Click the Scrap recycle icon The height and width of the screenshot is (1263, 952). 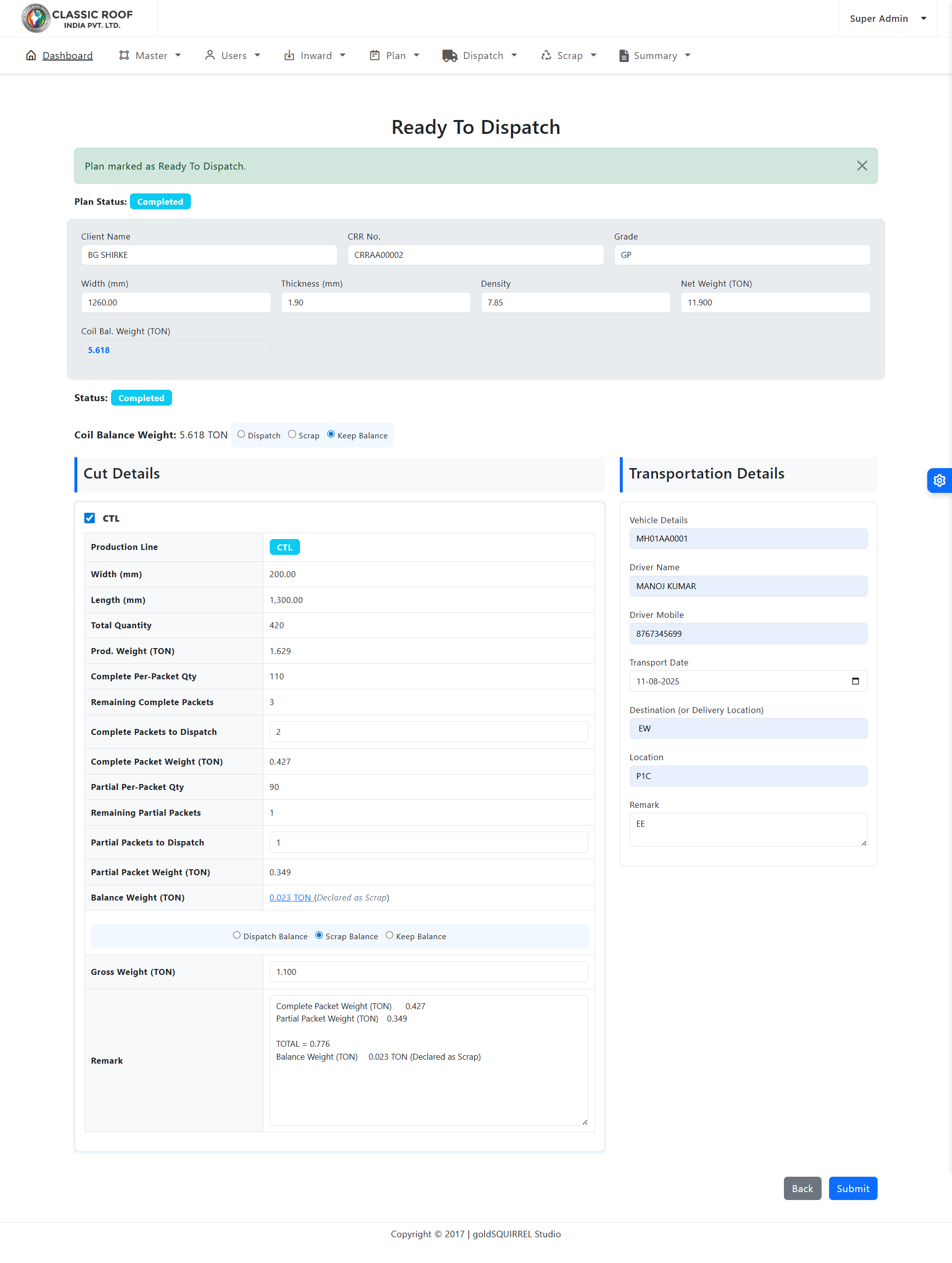click(546, 56)
